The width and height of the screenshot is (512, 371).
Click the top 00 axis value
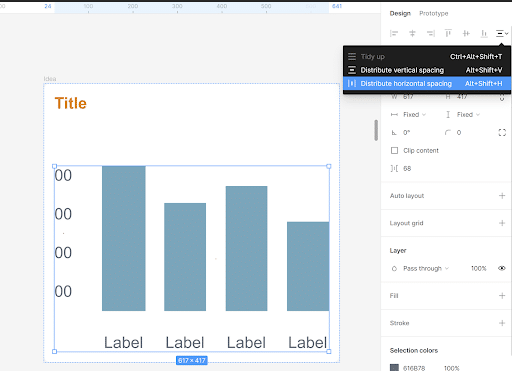(x=63, y=176)
